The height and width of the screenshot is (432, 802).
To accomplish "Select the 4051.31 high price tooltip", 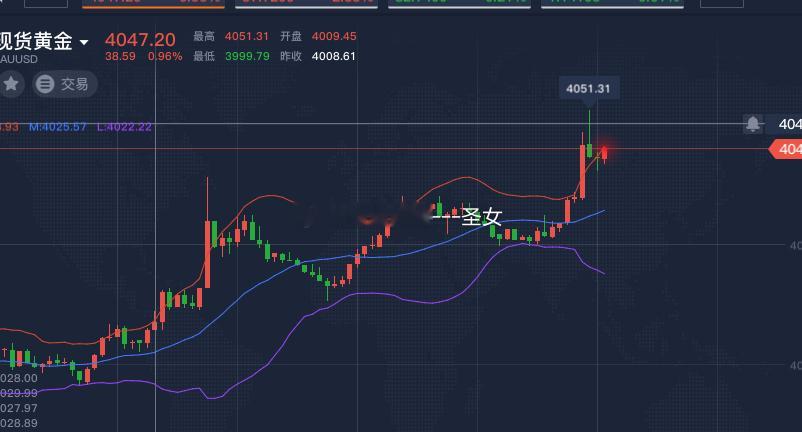I will [x=588, y=88].
